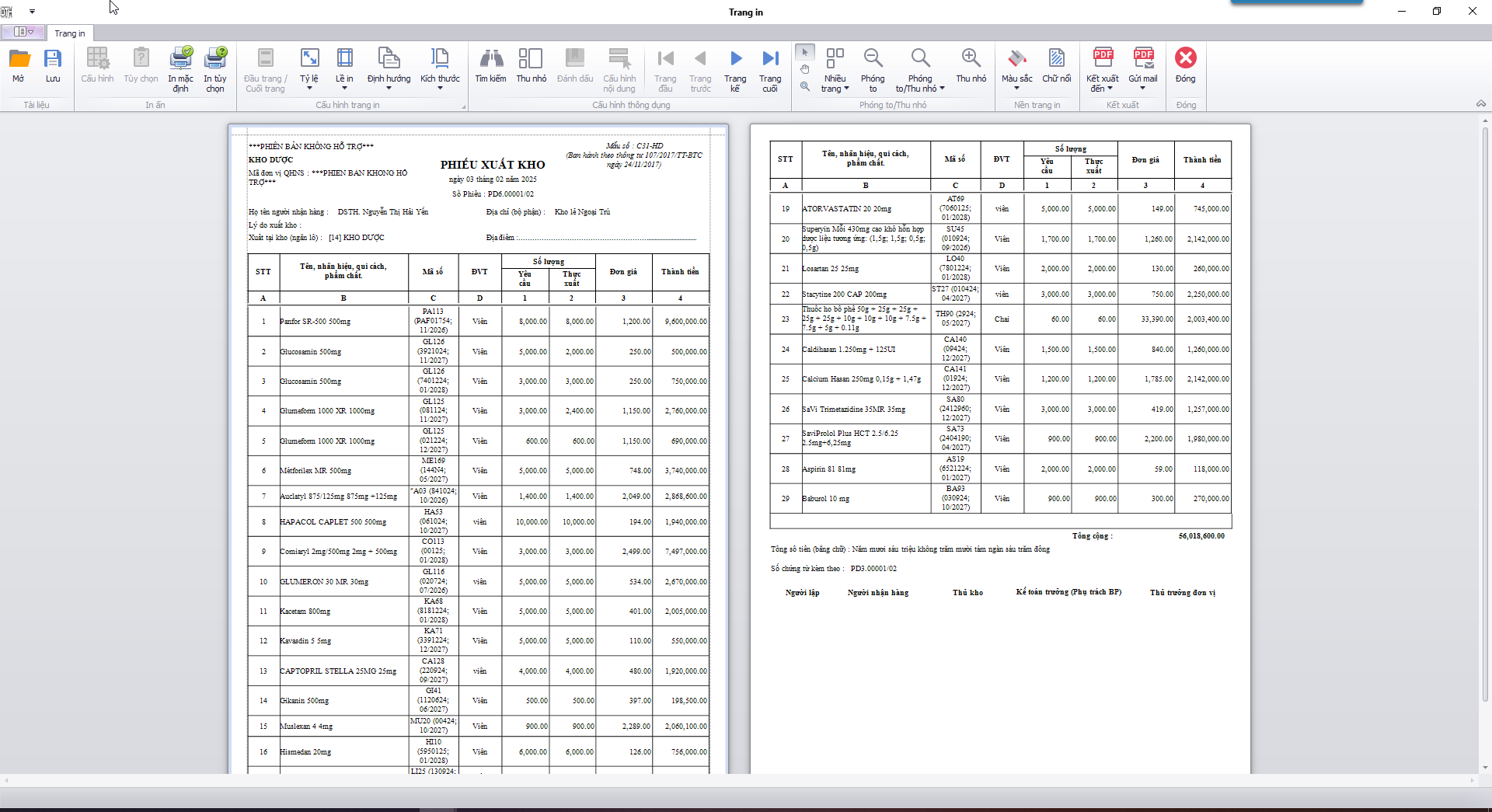
Task: Open Cấu hình trang in dialog launcher
Action: (464, 106)
